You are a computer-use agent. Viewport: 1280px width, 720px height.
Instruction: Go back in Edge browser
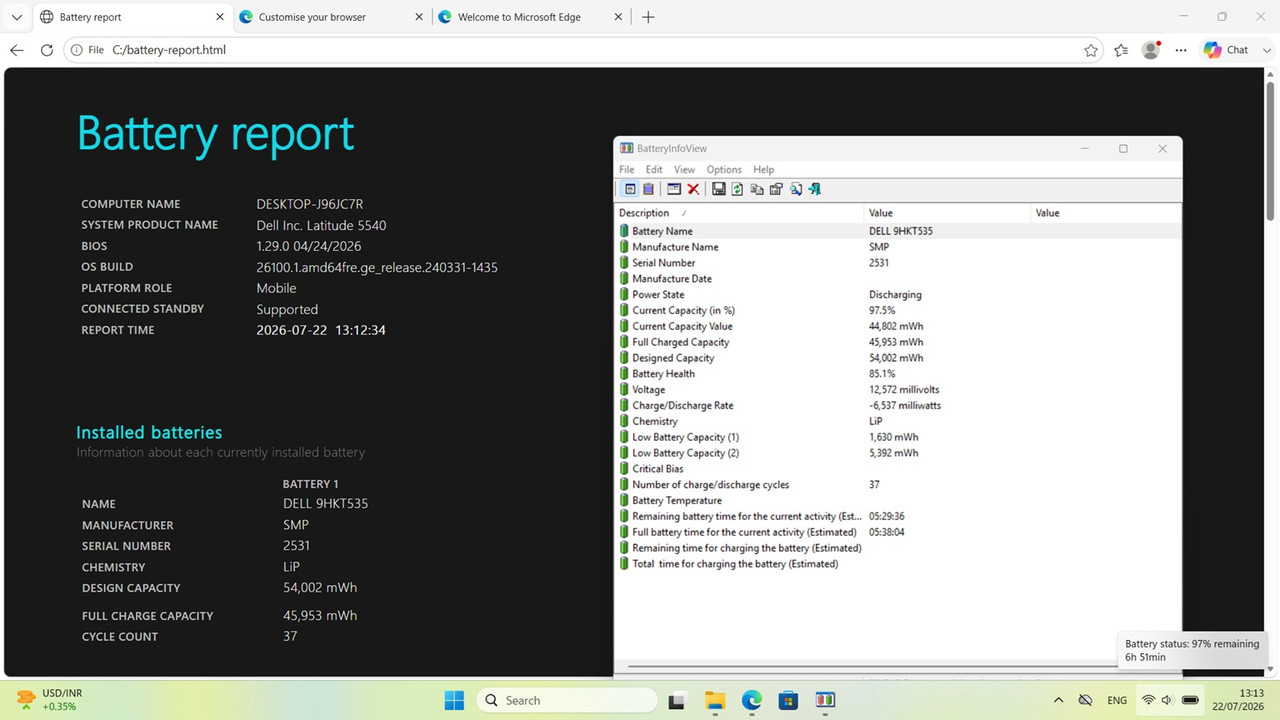coord(17,50)
